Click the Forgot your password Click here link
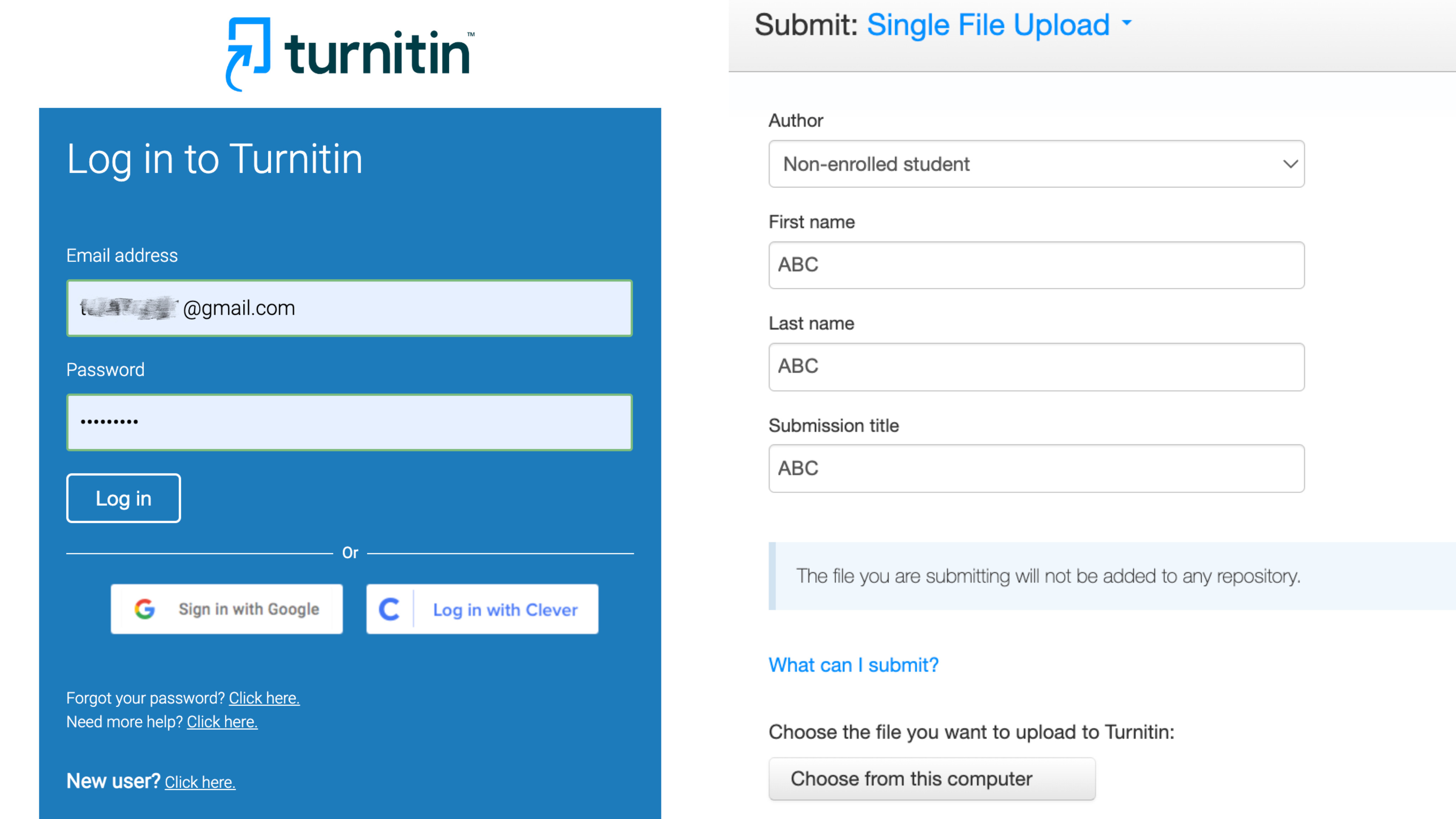The image size is (1456, 819). click(x=264, y=698)
